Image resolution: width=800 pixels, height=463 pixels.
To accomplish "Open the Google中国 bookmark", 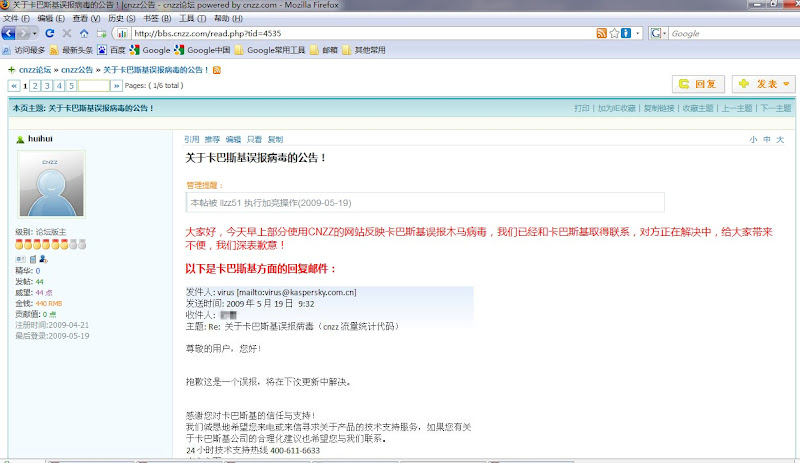I will click(202, 50).
